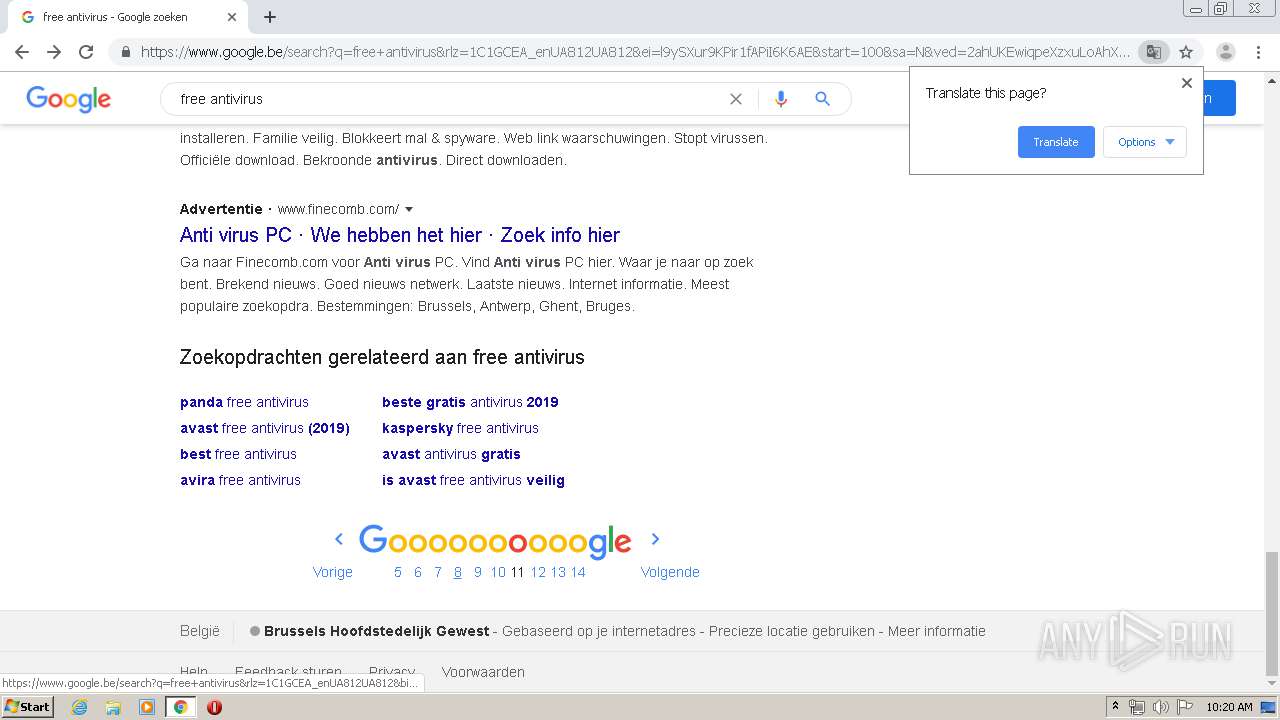The height and width of the screenshot is (720, 1280).
Task: Open a new tab with plus icon
Action: [270, 17]
